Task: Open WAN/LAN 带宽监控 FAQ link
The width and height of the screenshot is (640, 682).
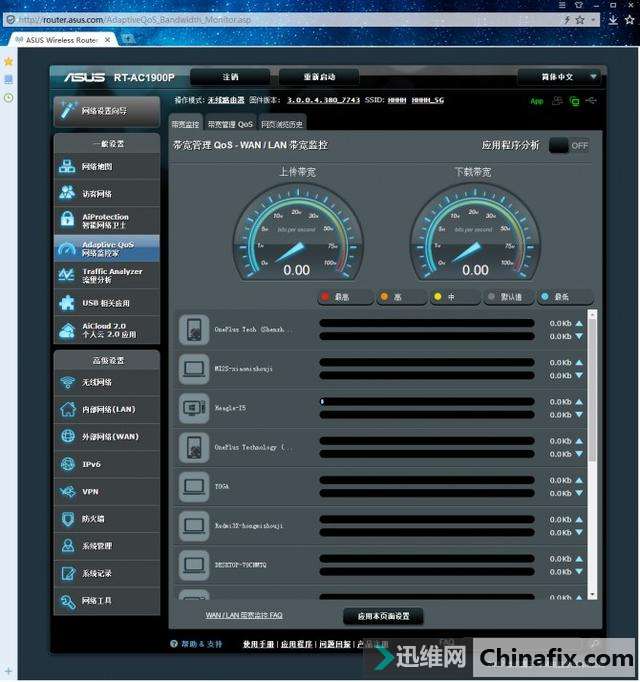Action: point(244,615)
